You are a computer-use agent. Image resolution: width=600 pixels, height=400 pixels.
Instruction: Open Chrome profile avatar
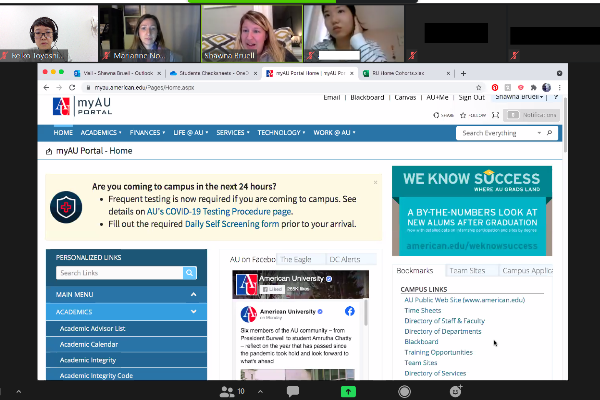[546, 87]
